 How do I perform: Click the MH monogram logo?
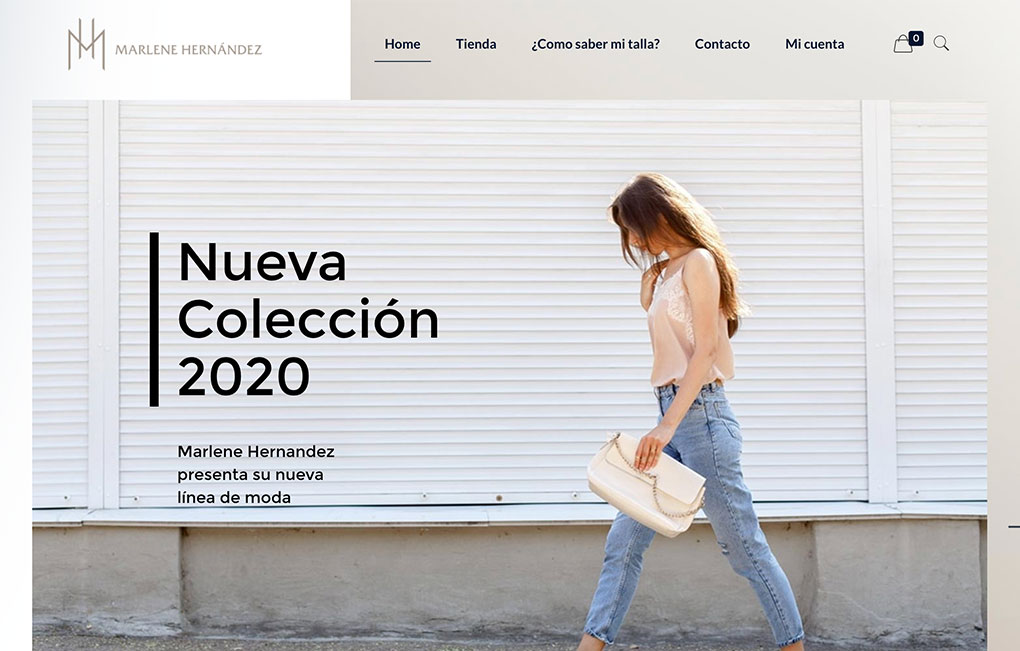click(87, 44)
